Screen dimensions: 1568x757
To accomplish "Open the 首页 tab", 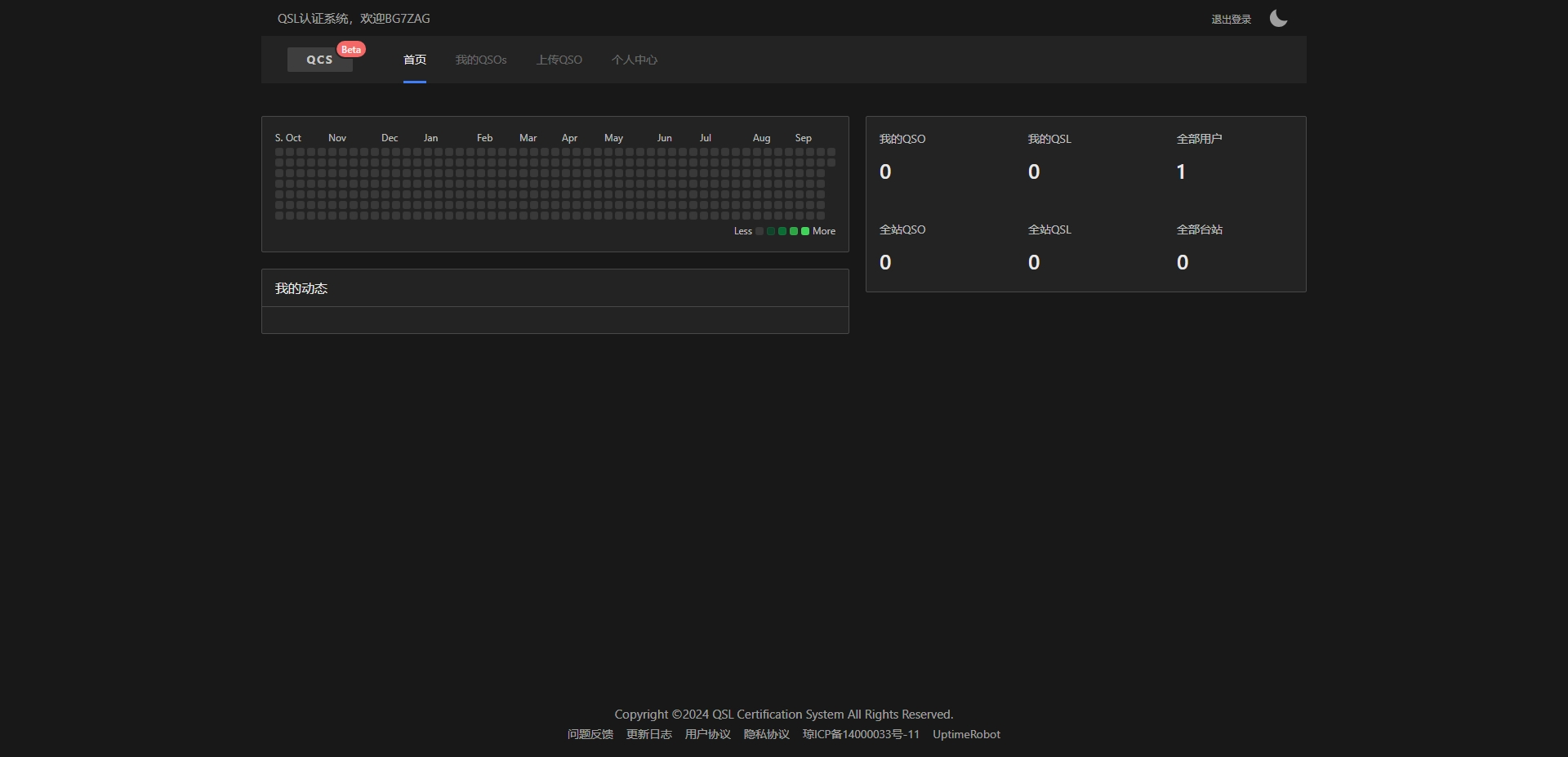I will pyautogui.click(x=415, y=60).
